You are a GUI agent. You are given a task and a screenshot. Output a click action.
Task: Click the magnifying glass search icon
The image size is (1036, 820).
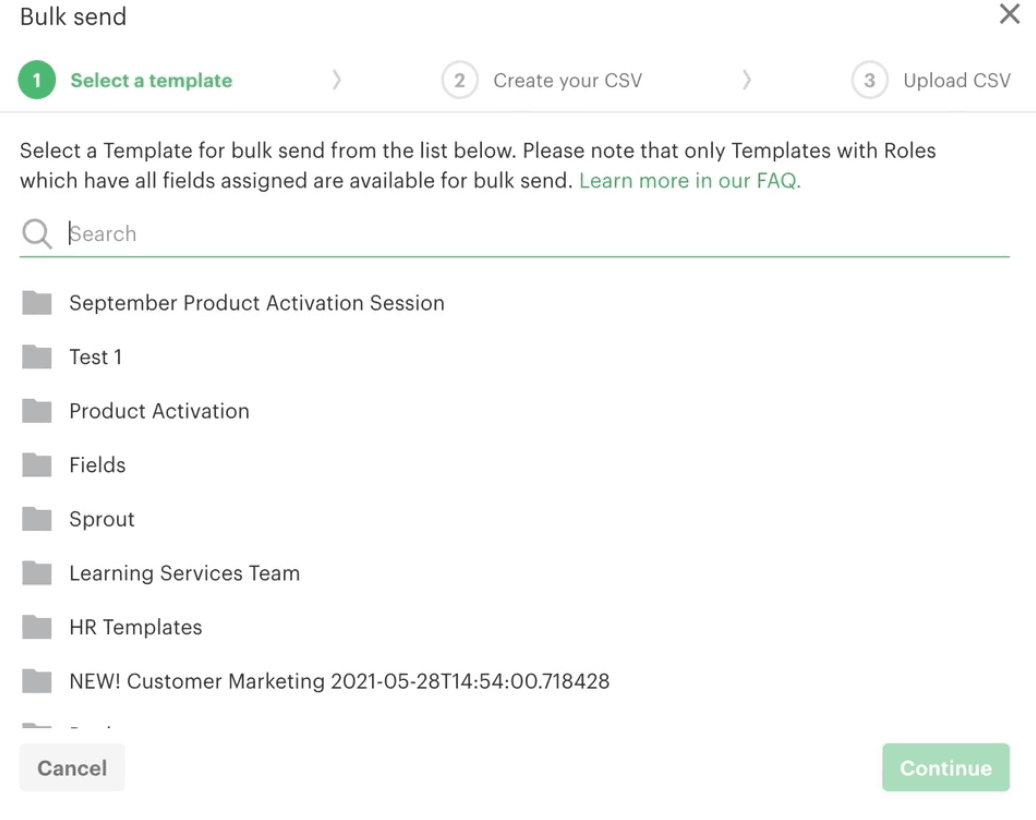(37, 234)
